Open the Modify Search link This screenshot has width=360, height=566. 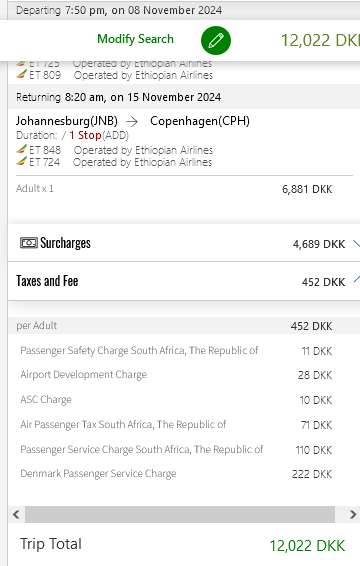coord(135,39)
